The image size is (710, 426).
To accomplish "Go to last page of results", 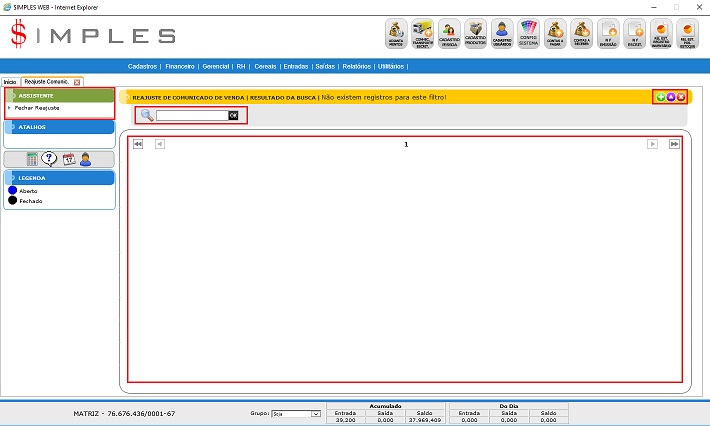I will click(x=674, y=144).
